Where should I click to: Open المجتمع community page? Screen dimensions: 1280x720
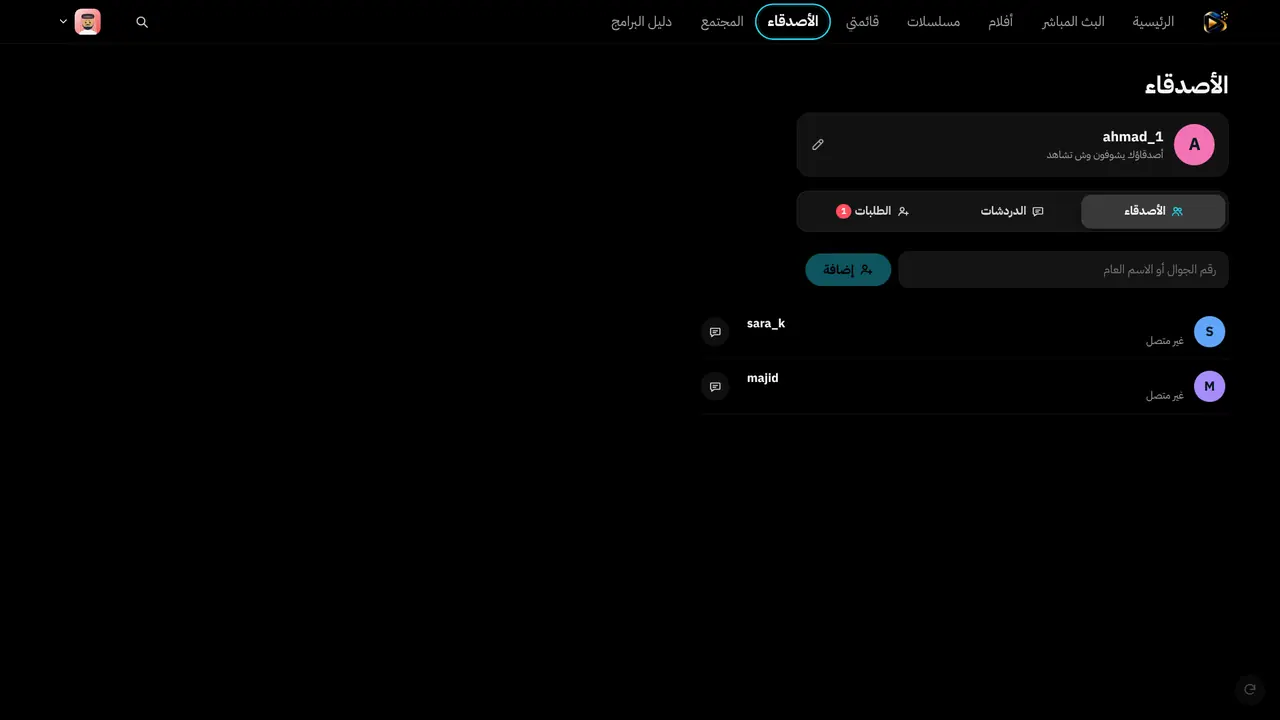(x=722, y=21)
